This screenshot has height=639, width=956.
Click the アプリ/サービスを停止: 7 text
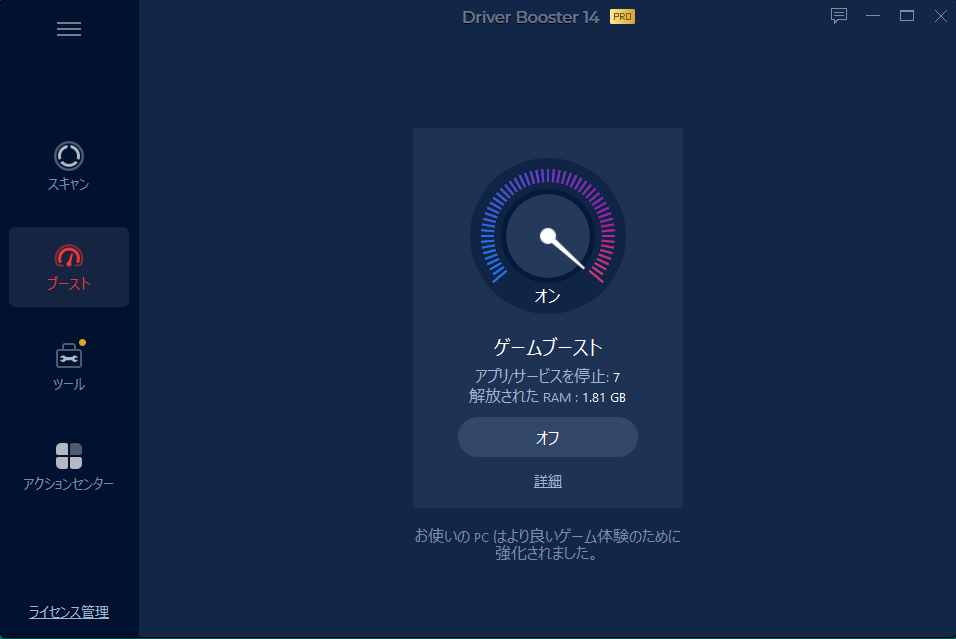(x=548, y=377)
